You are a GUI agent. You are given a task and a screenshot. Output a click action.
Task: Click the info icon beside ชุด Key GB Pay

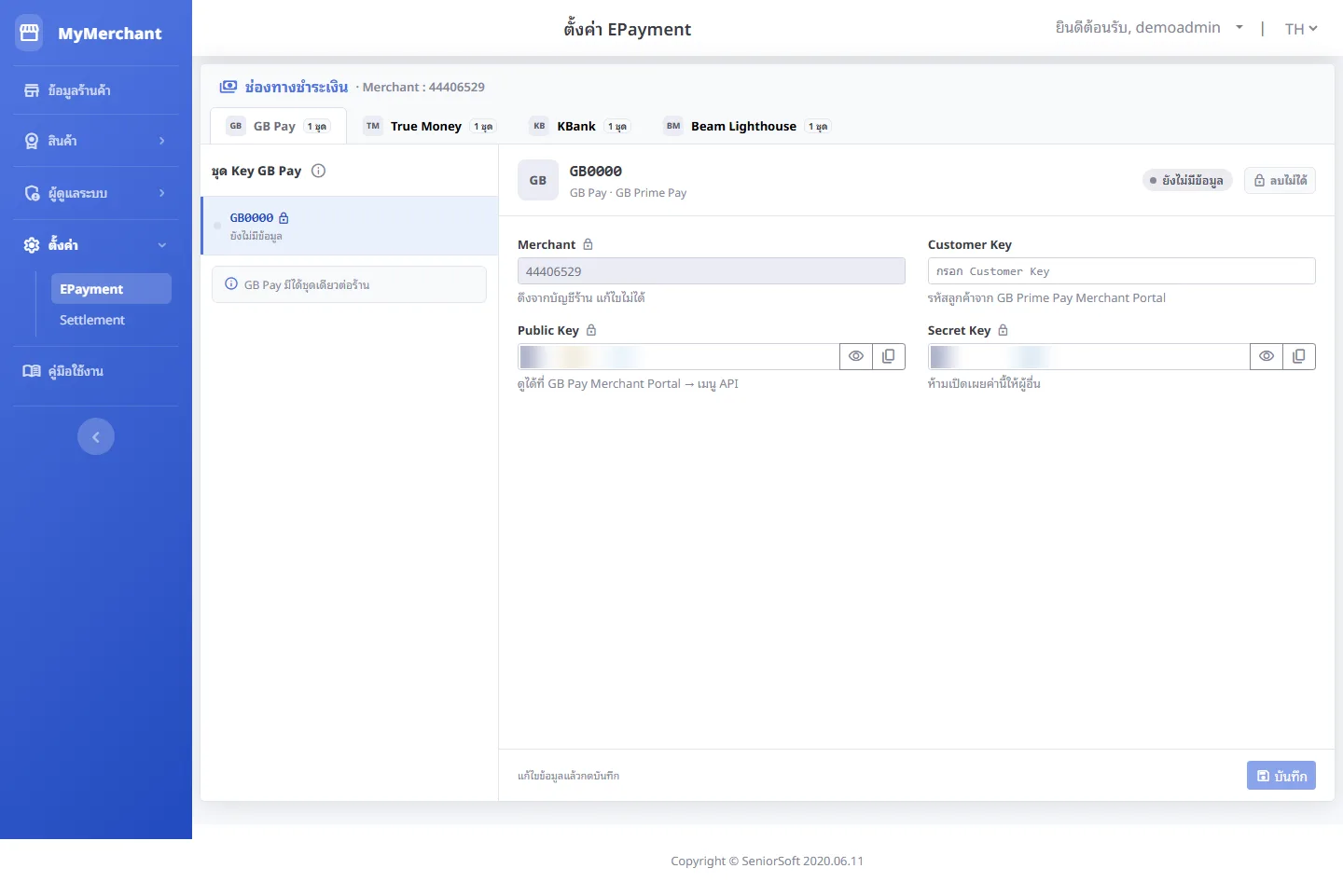point(318,171)
